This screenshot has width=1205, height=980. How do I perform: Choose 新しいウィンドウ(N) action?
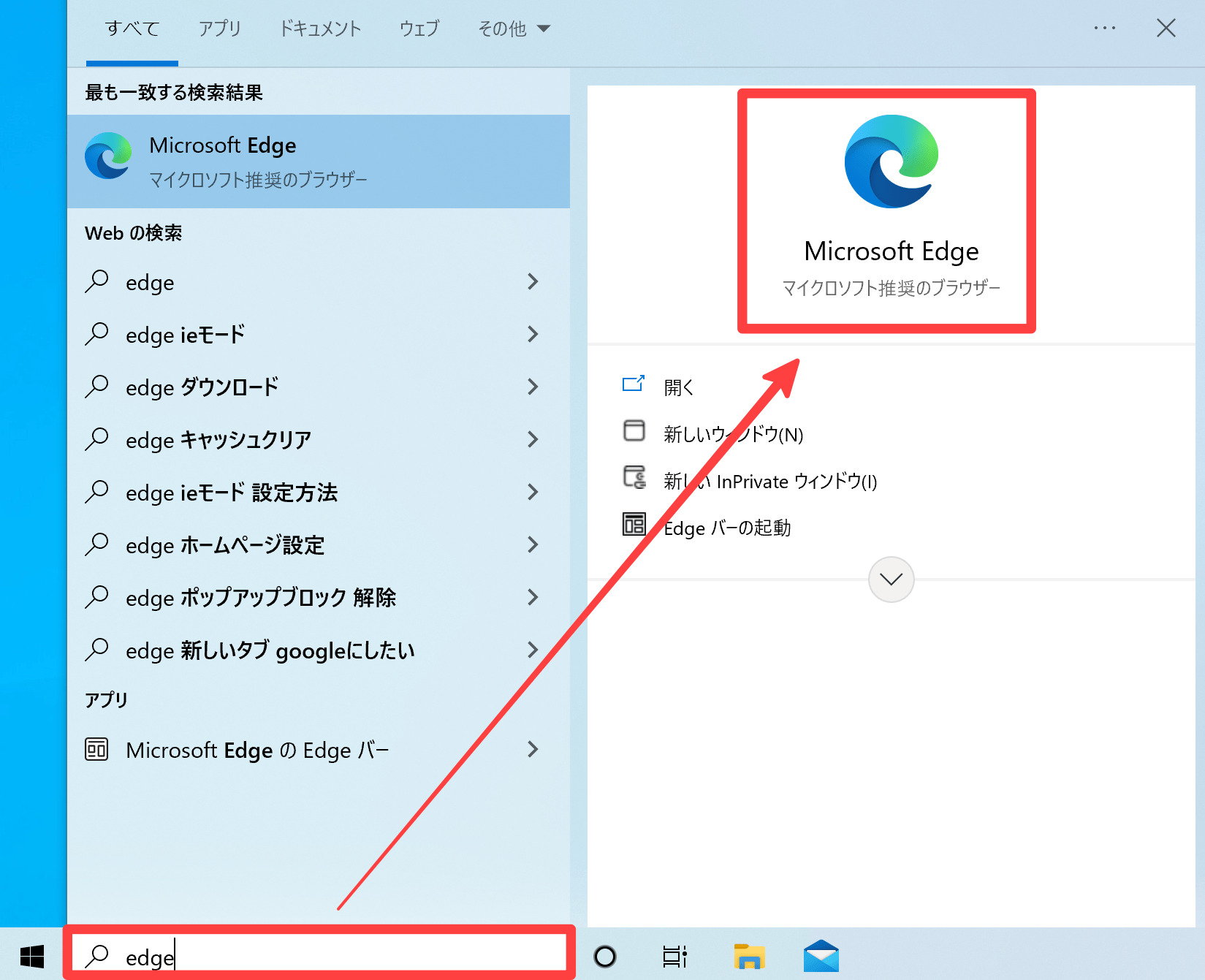point(734,434)
